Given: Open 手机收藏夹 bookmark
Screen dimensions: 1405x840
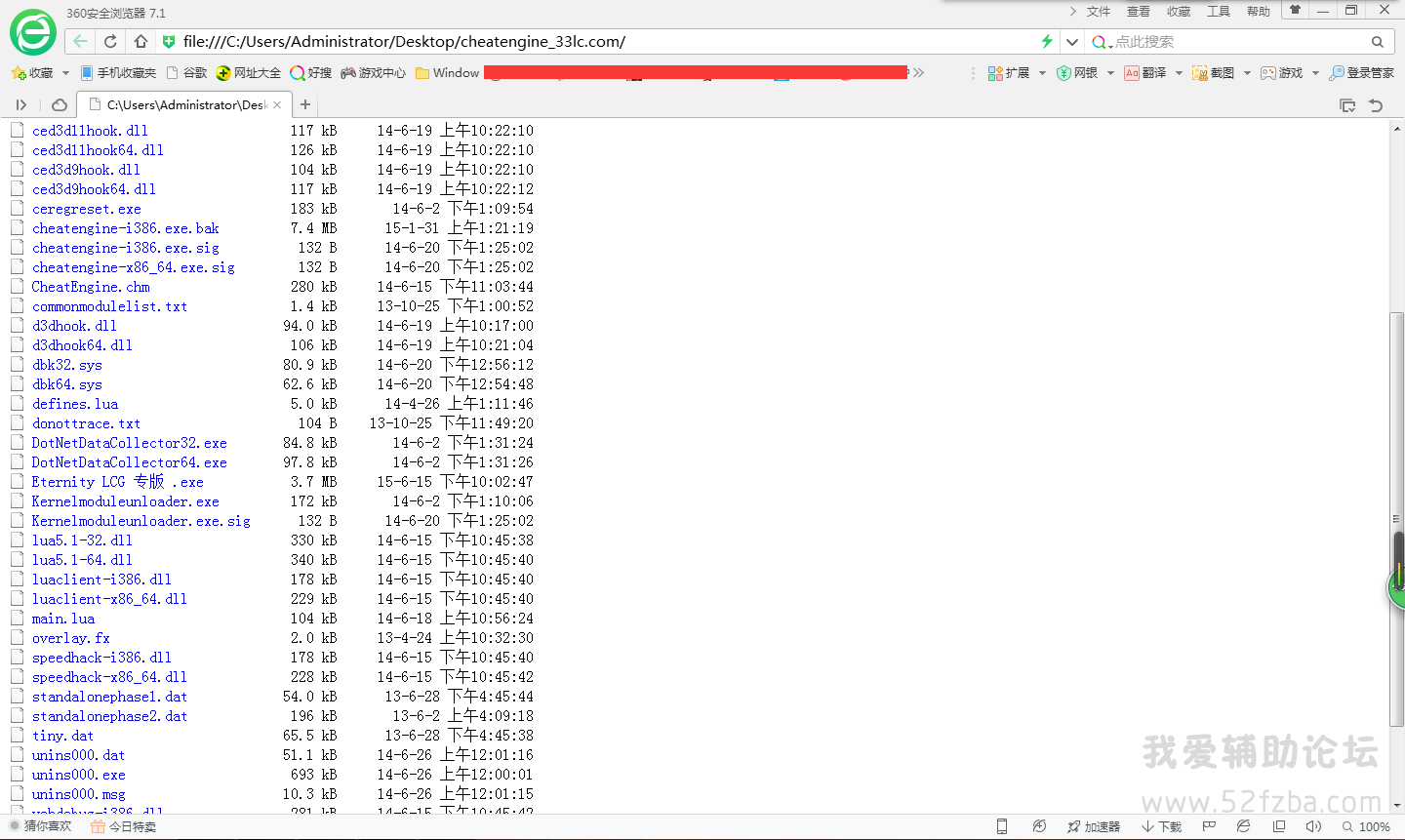Looking at the screenshot, I should (118, 73).
